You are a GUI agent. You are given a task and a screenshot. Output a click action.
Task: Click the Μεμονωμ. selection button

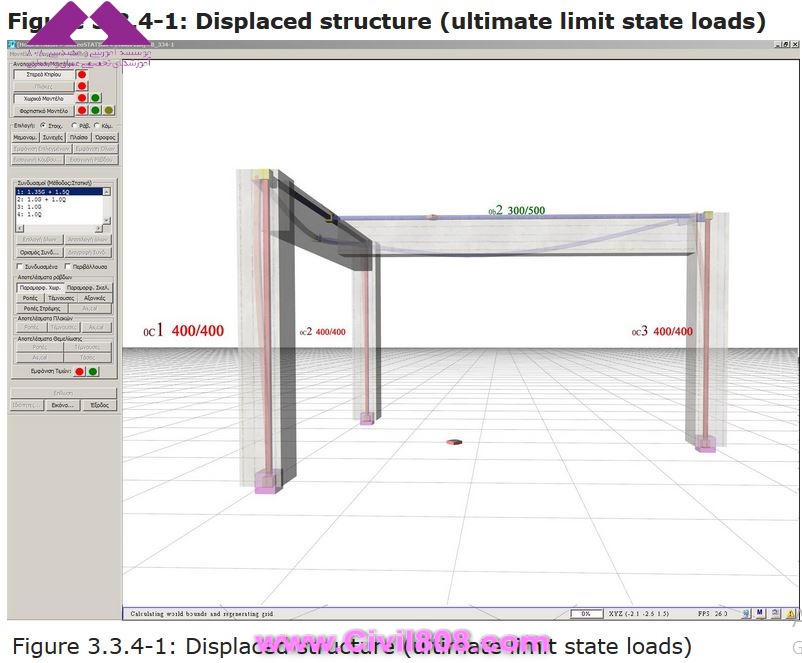25,138
